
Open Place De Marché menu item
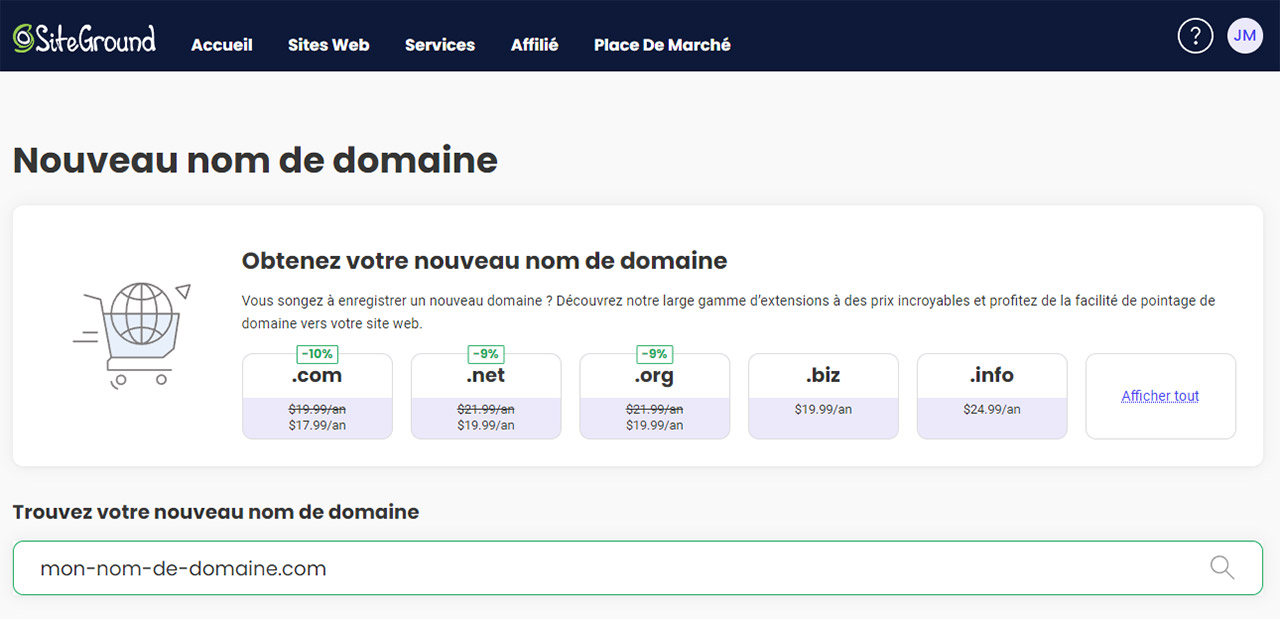click(662, 45)
